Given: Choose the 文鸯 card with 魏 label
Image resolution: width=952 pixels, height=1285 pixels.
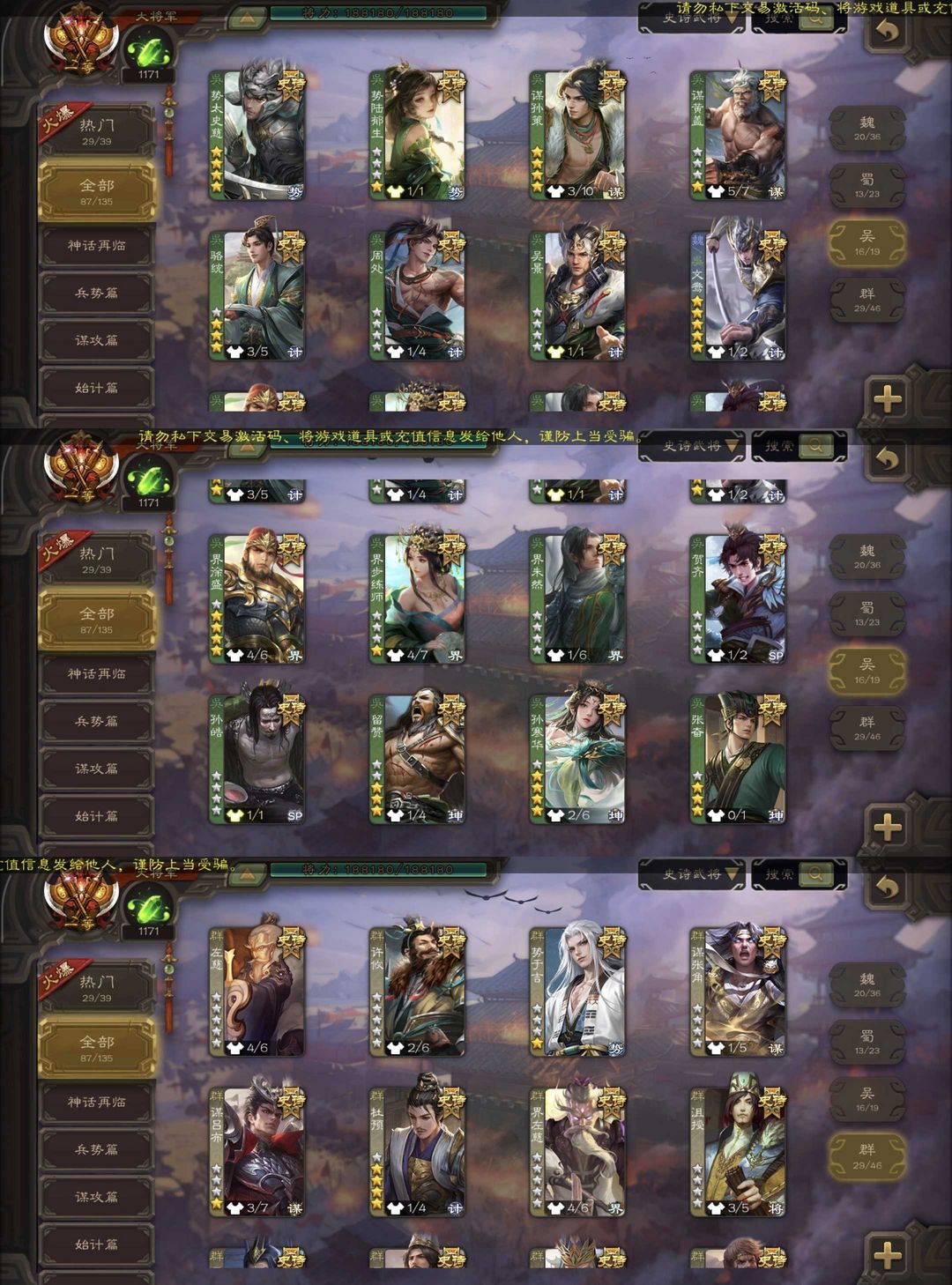Looking at the screenshot, I should [739, 296].
